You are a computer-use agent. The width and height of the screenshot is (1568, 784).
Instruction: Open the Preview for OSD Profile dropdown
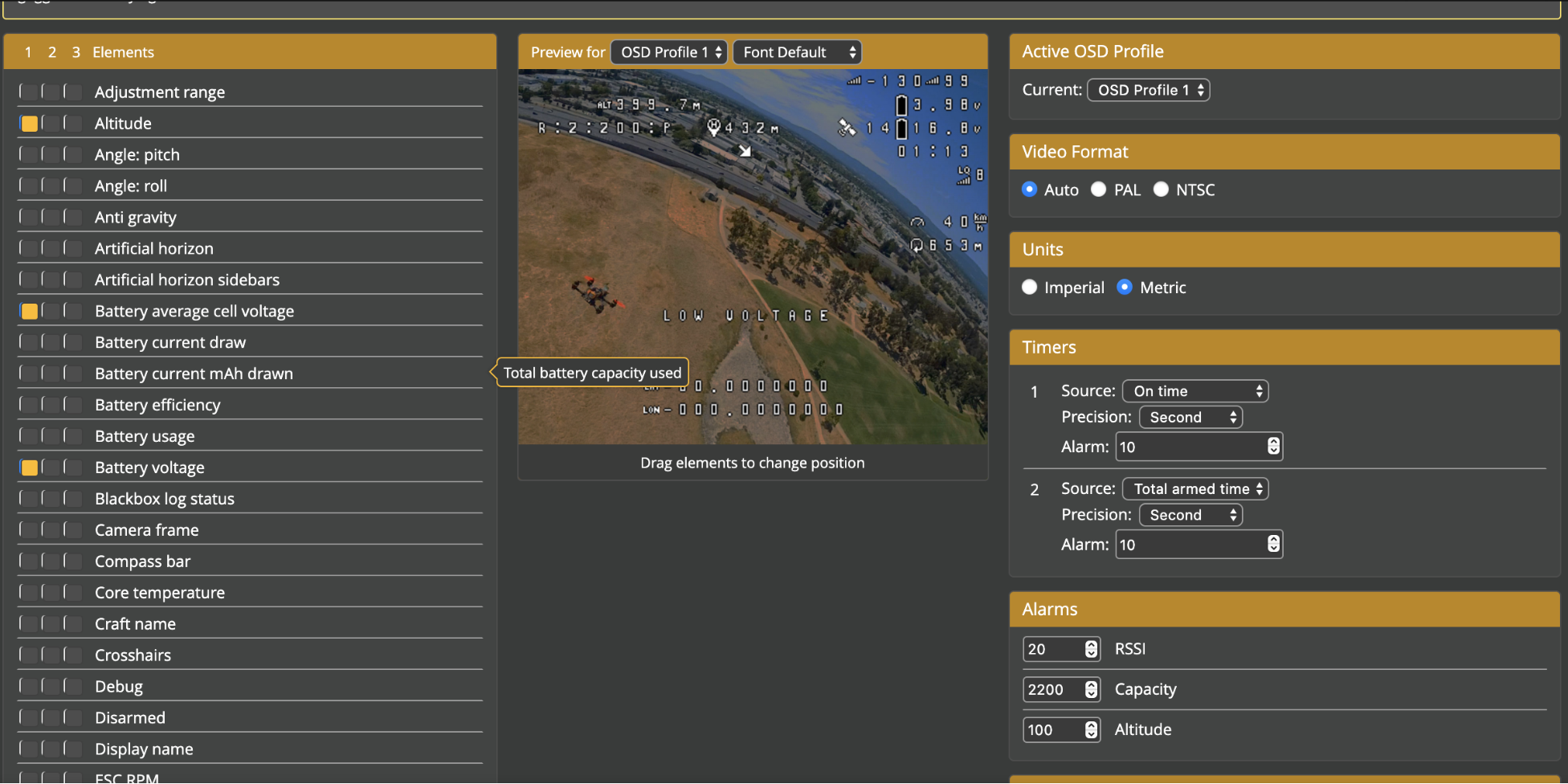(668, 52)
